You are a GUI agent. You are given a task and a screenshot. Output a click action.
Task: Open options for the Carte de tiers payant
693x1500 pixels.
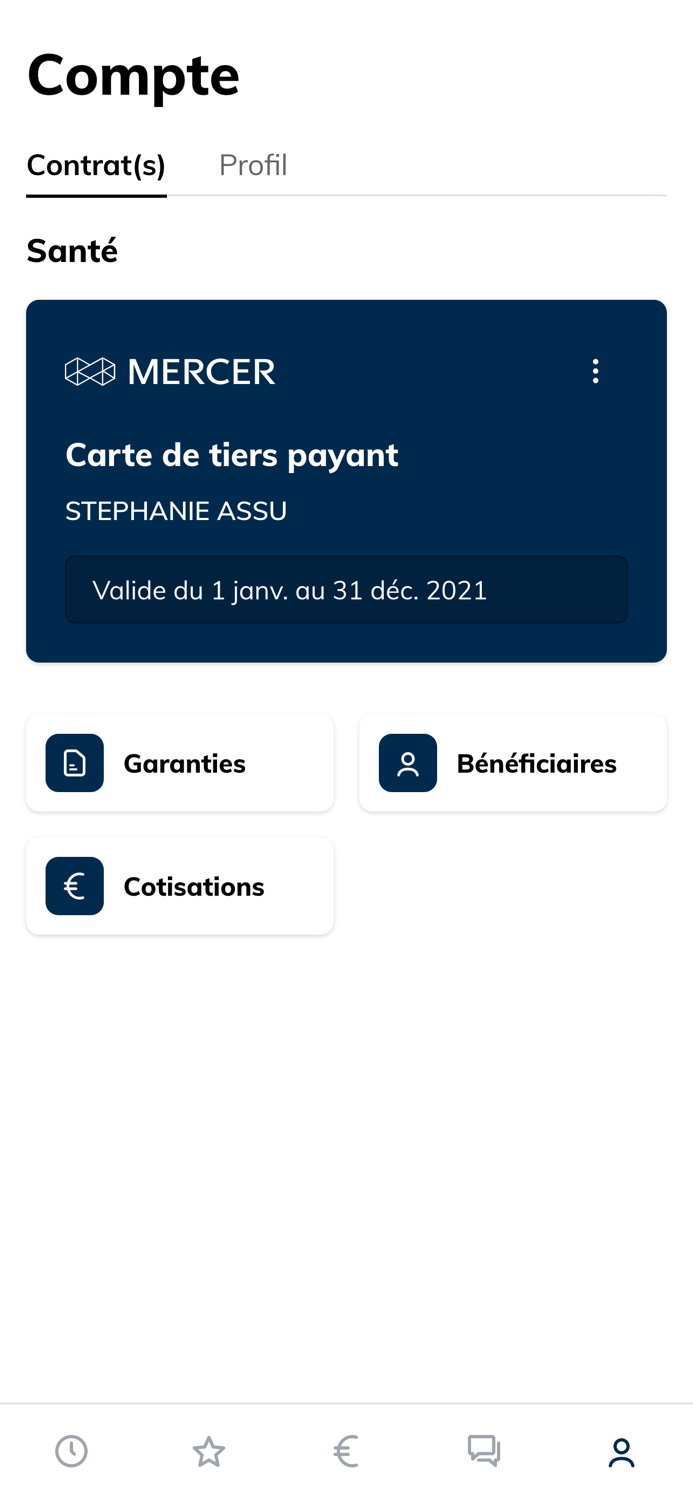(596, 371)
